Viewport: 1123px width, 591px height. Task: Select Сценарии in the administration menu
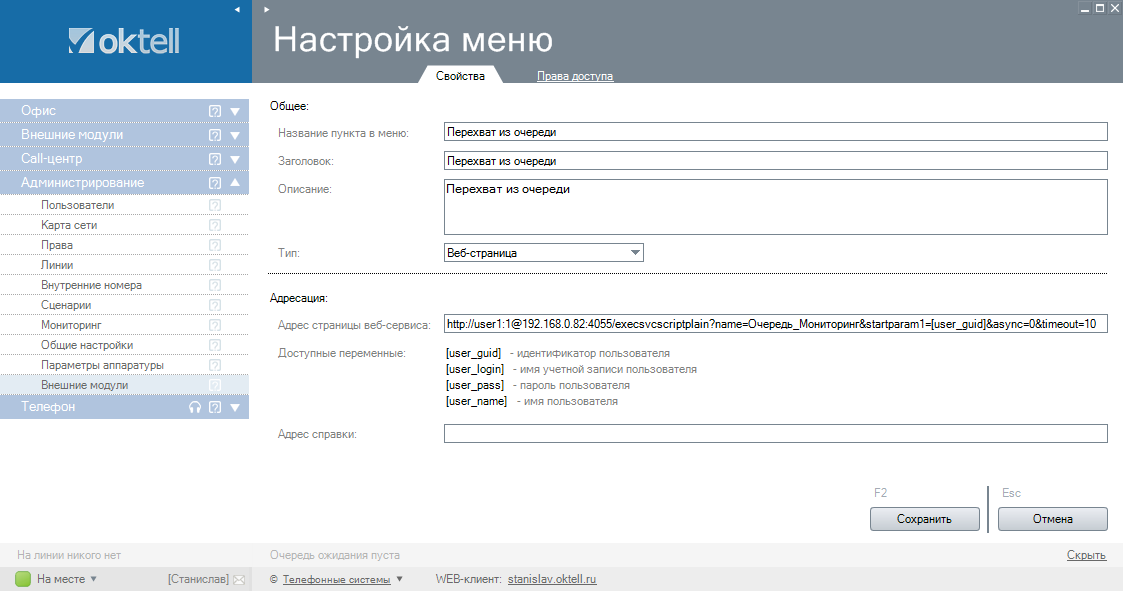click(x=66, y=305)
